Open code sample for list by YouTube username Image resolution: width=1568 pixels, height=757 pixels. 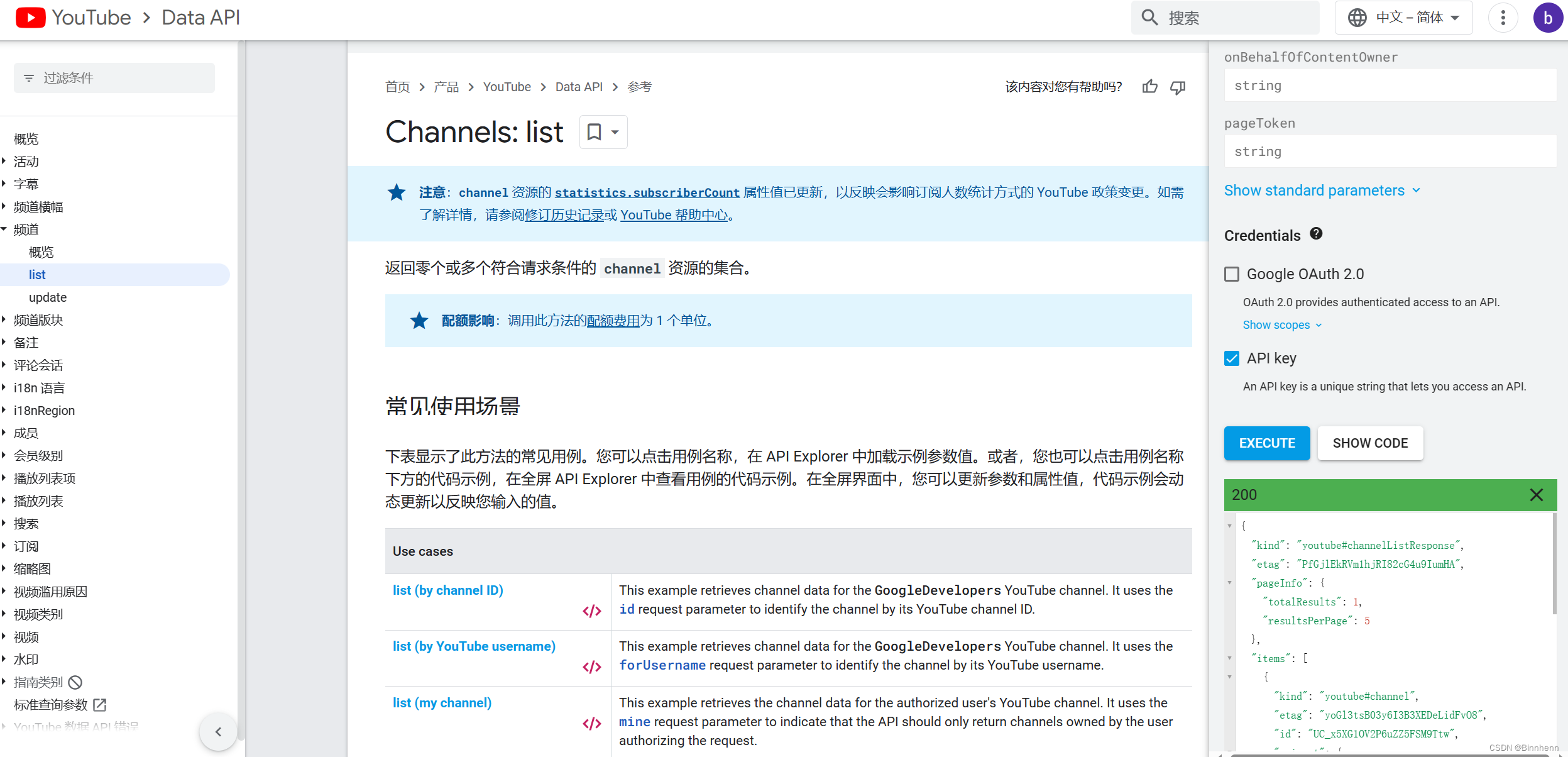pos(591,667)
